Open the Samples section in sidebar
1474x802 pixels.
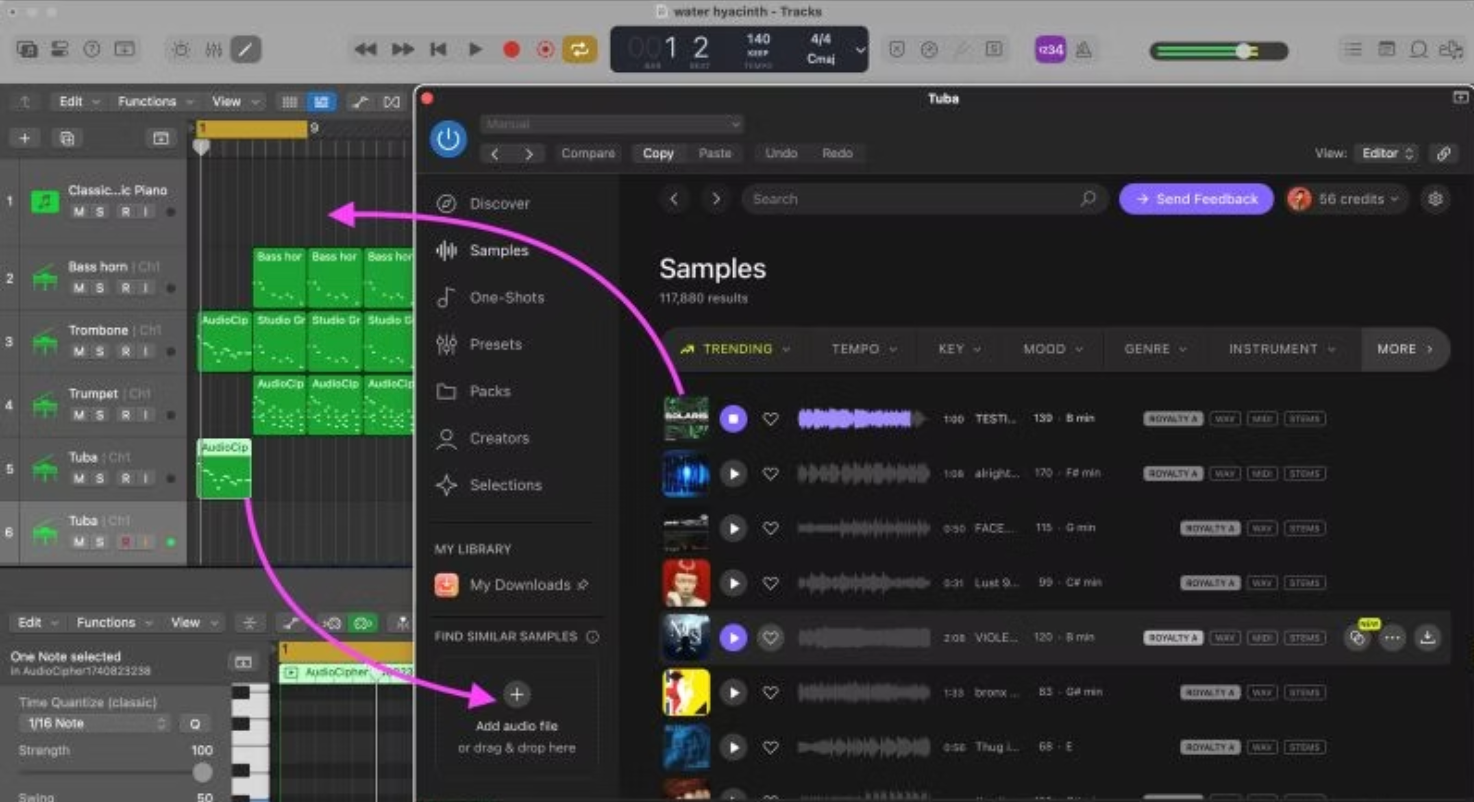497,250
